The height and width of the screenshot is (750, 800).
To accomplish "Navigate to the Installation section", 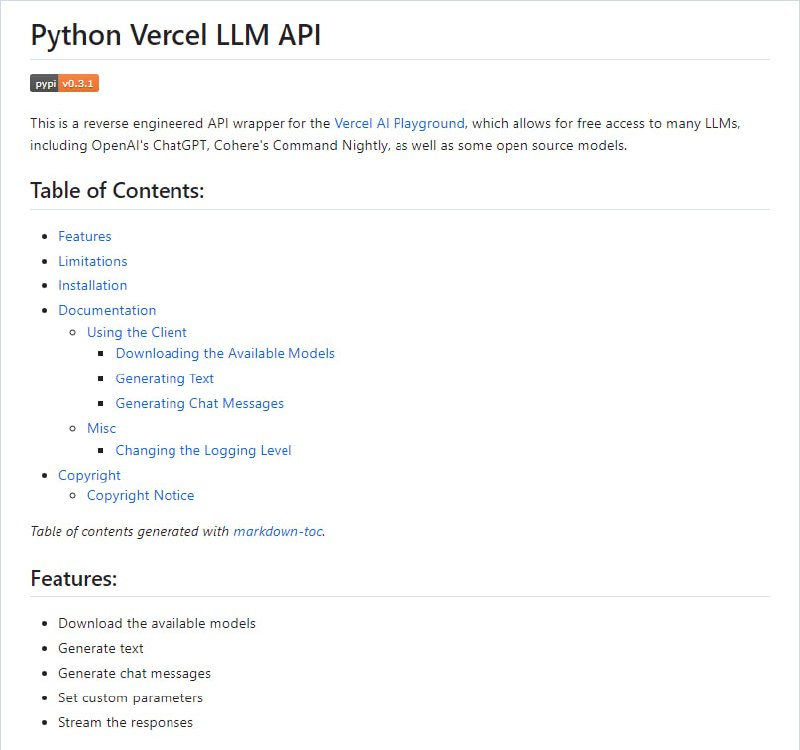I will point(93,285).
